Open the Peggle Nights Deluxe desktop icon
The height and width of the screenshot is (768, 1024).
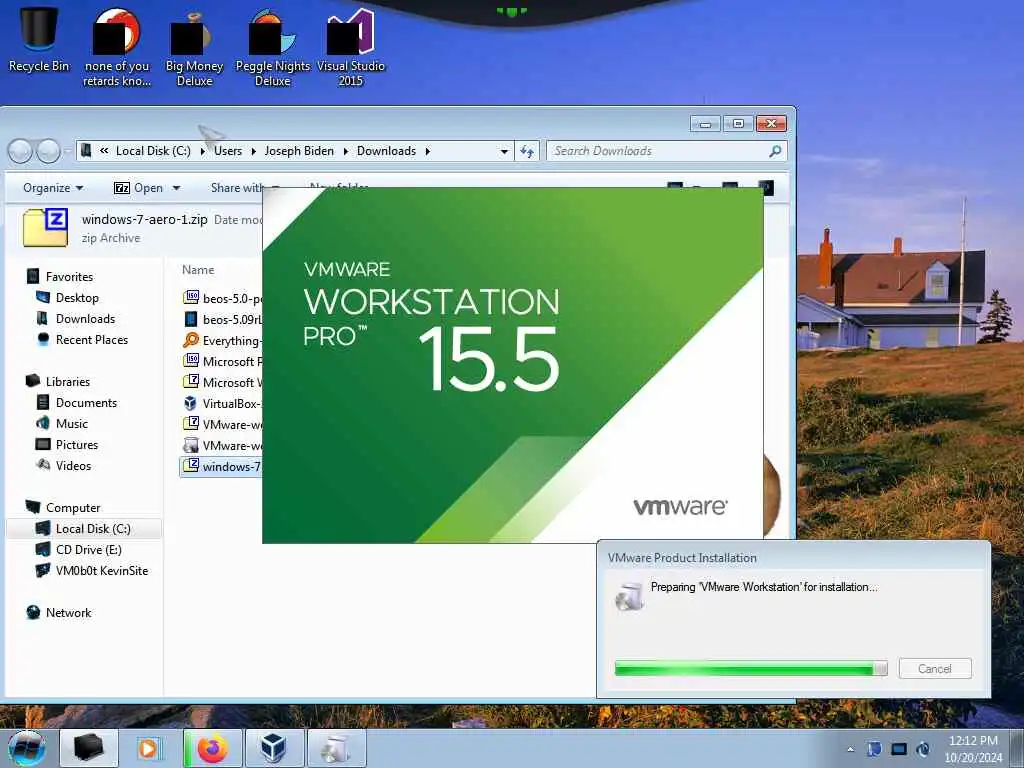272,50
